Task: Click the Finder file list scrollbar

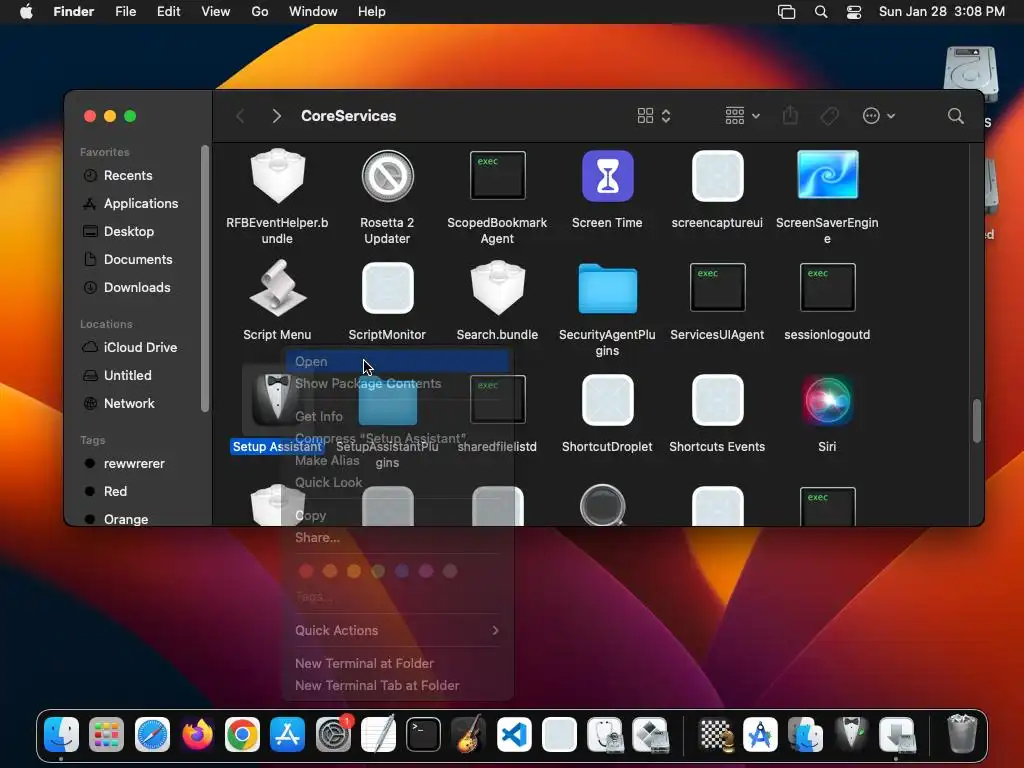Action: 976,421
